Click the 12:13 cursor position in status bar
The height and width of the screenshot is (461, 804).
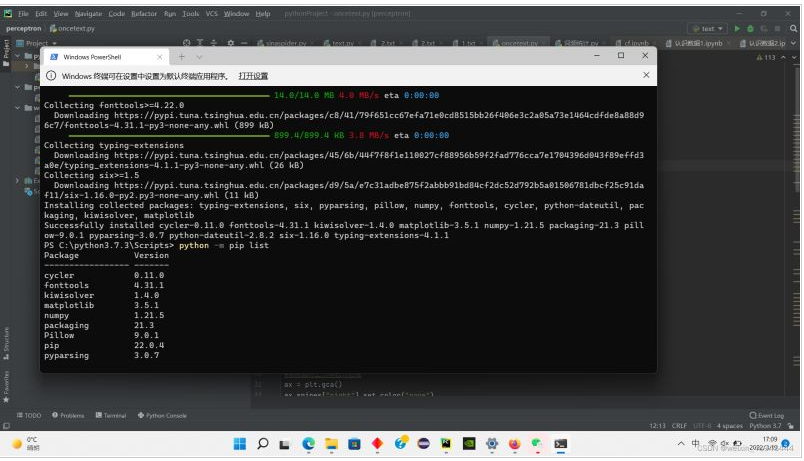[657, 426]
